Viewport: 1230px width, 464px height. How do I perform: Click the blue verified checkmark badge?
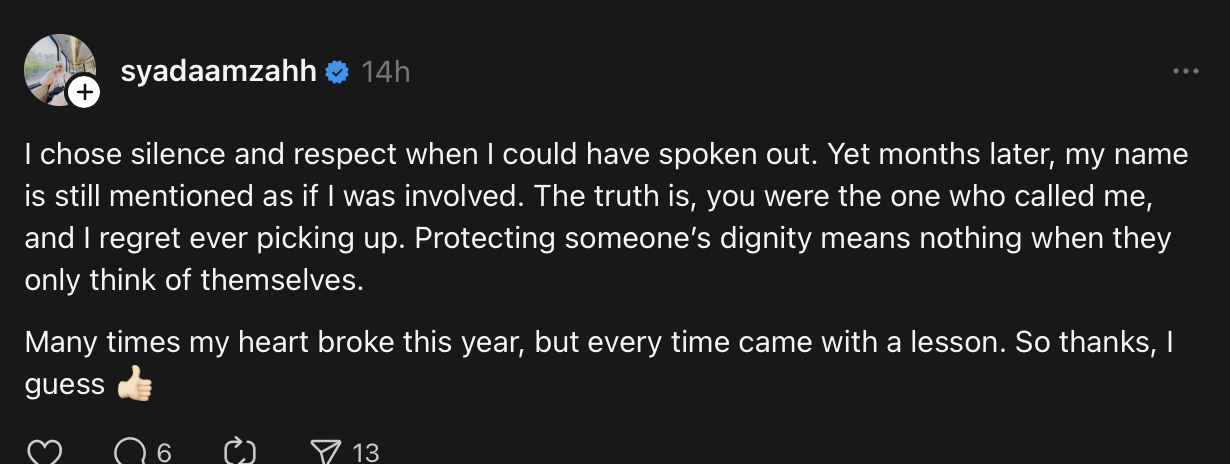(338, 72)
